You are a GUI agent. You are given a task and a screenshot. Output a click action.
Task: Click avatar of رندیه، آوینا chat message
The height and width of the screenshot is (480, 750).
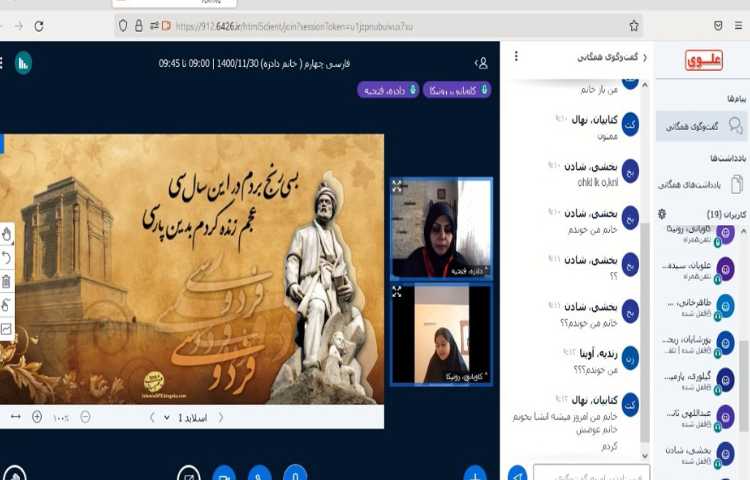click(x=630, y=358)
